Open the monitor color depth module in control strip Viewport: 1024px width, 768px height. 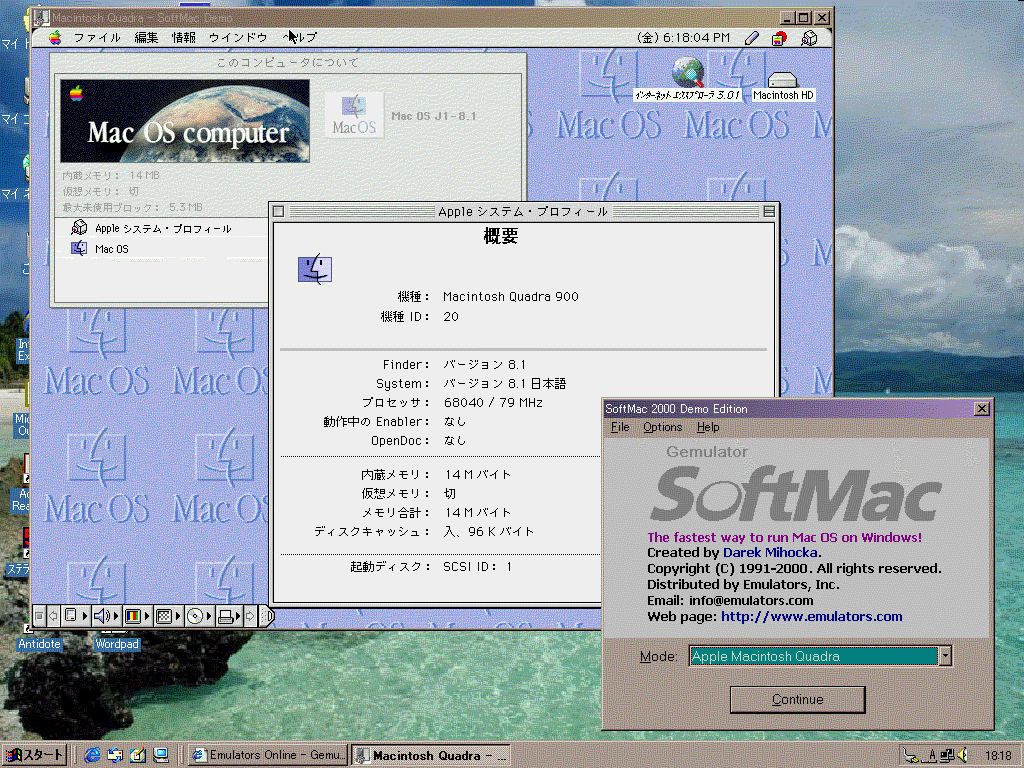(136, 616)
